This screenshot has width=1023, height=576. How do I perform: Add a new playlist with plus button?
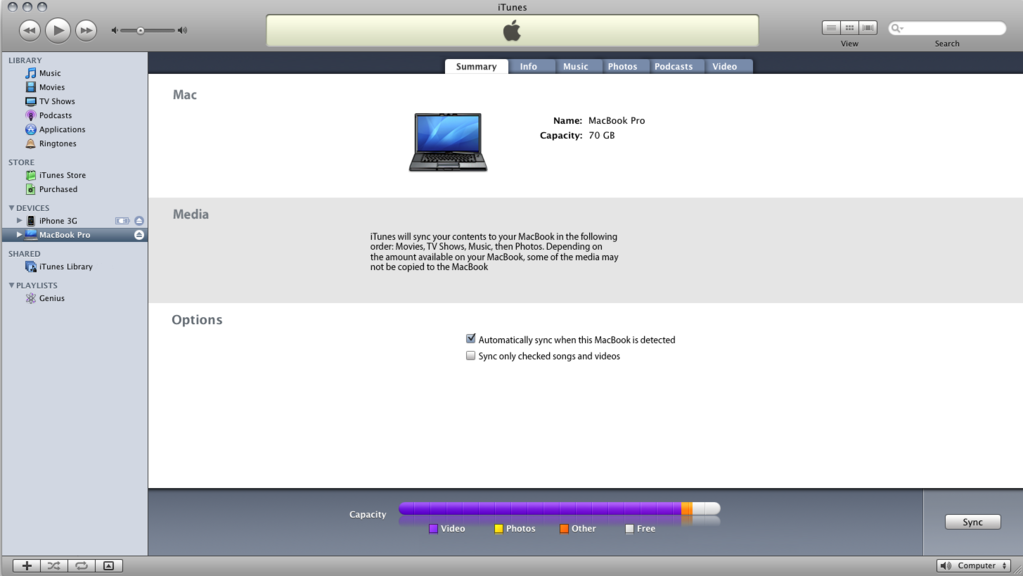tap(27, 566)
